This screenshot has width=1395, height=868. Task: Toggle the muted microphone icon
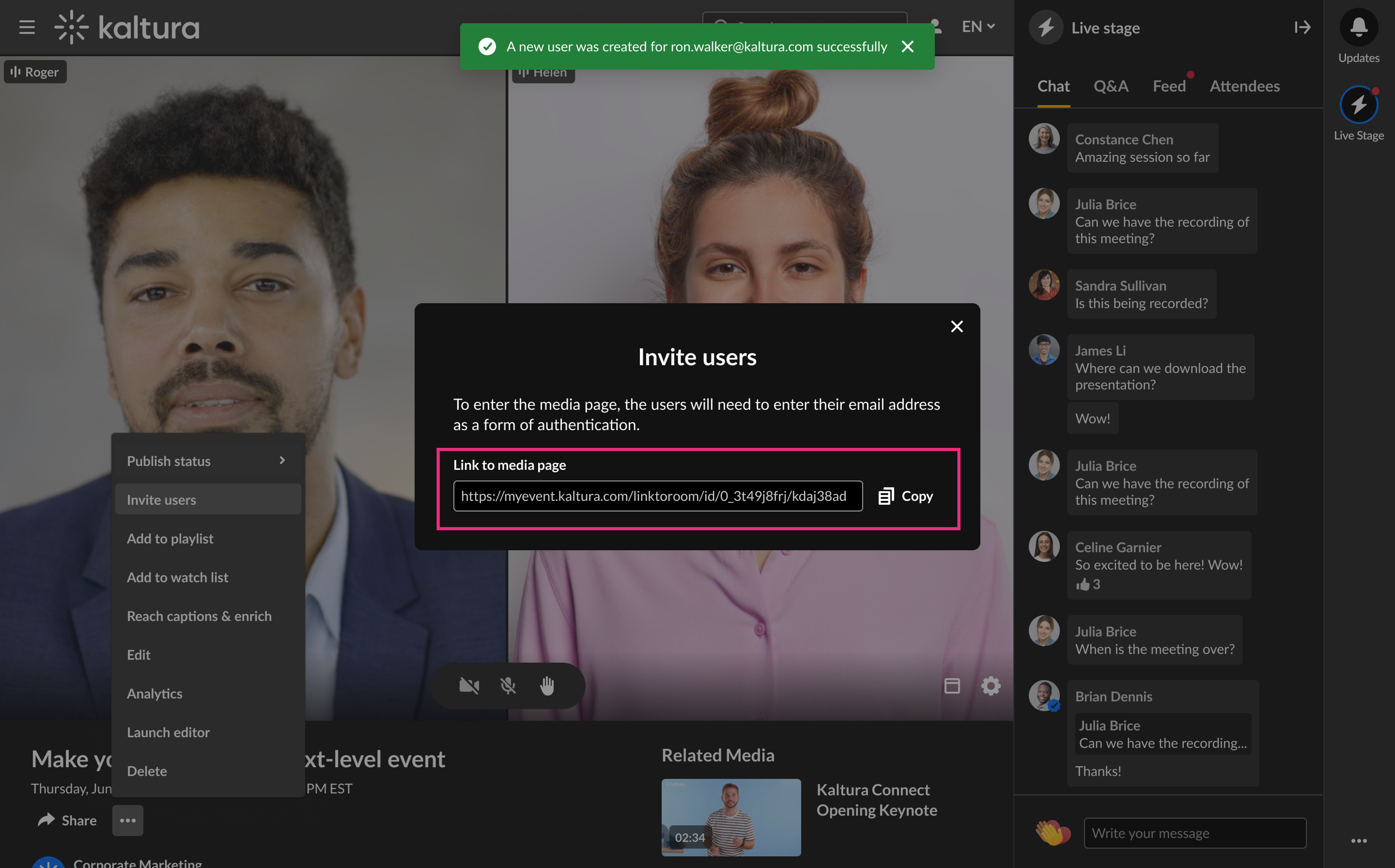pos(508,685)
